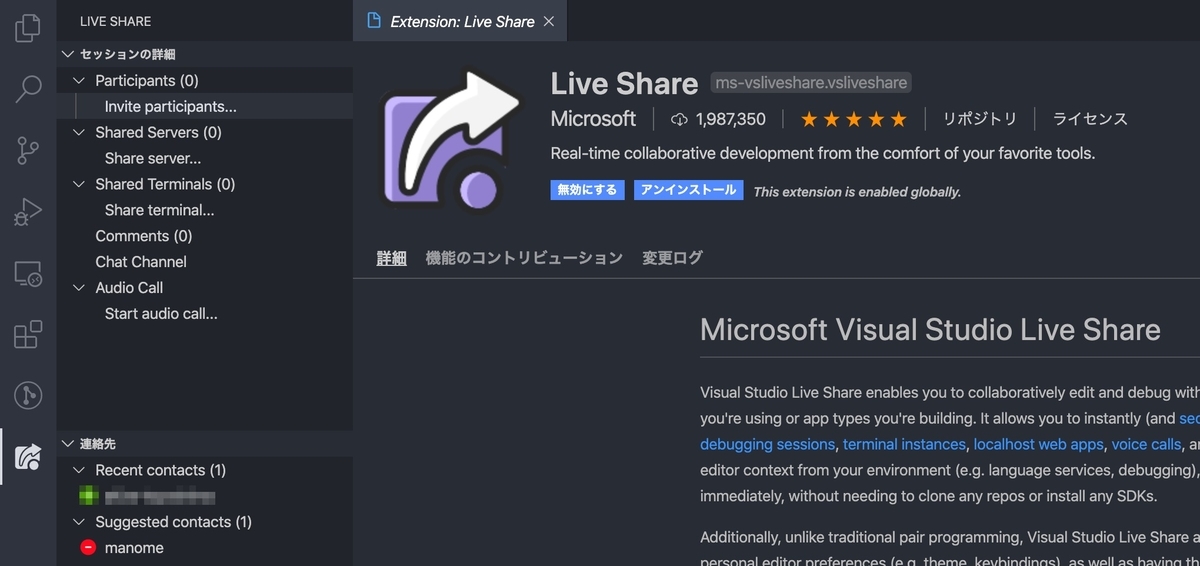This screenshot has height=566, width=1200.
Task: Open the Run and Debug view icon
Action: 28,212
